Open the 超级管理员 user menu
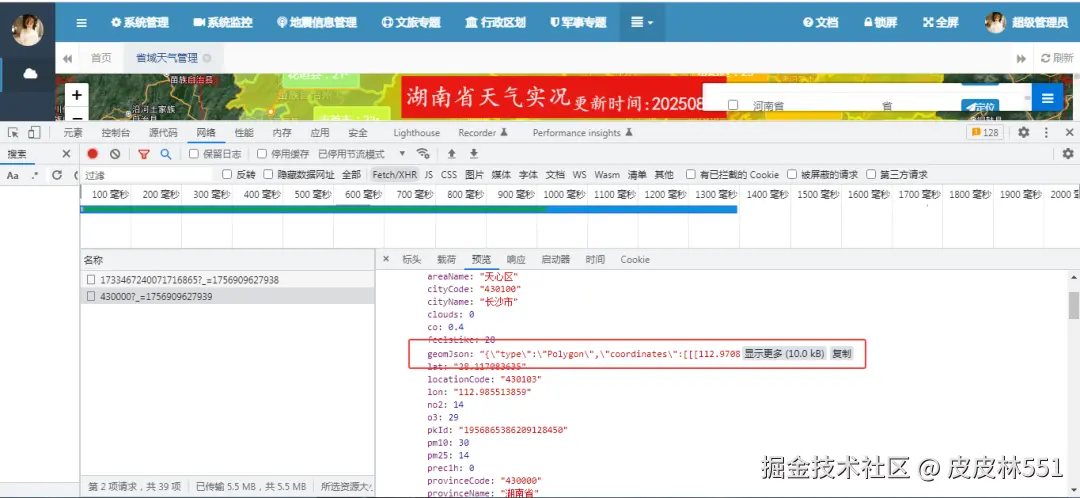 (1026, 22)
